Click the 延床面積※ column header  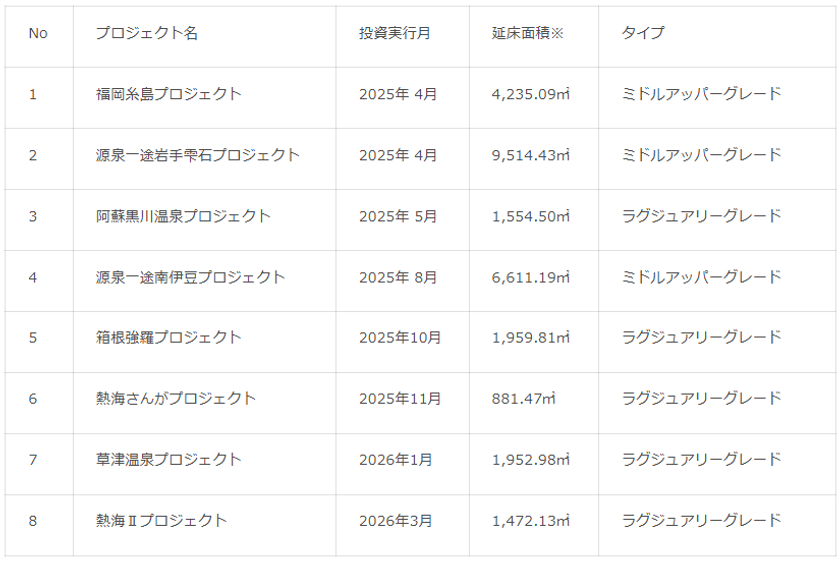[528, 33]
